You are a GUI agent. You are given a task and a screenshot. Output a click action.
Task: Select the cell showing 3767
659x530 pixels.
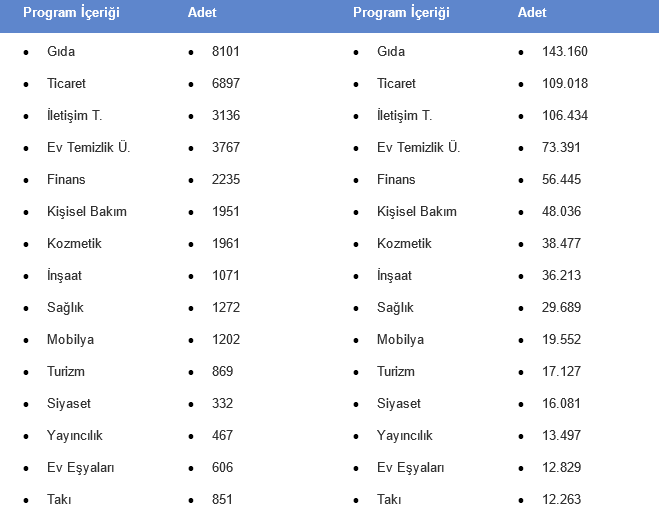coord(226,147)
